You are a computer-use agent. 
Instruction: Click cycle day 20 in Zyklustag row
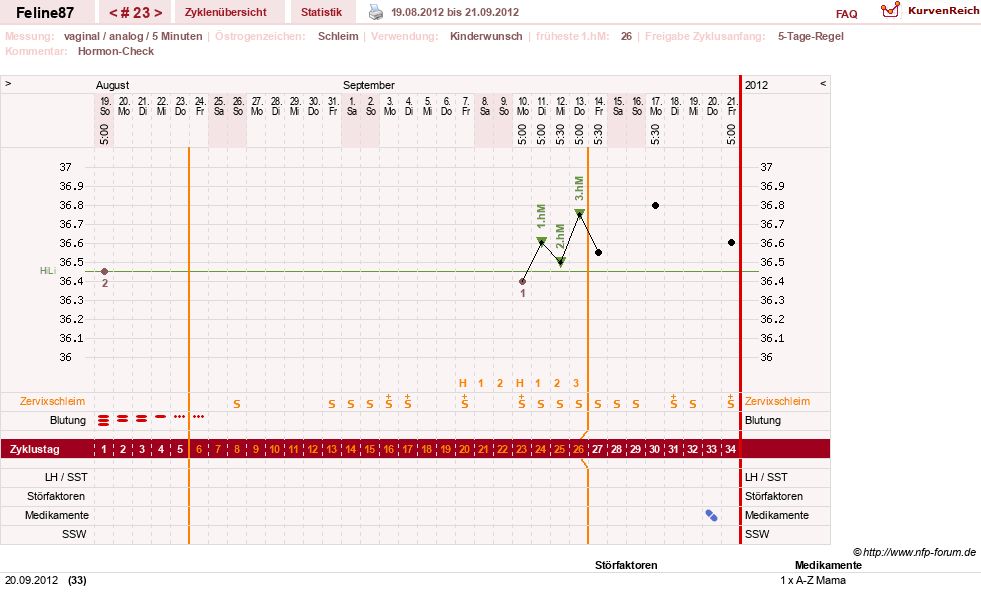pyautogui.click(x=464, y=449)
